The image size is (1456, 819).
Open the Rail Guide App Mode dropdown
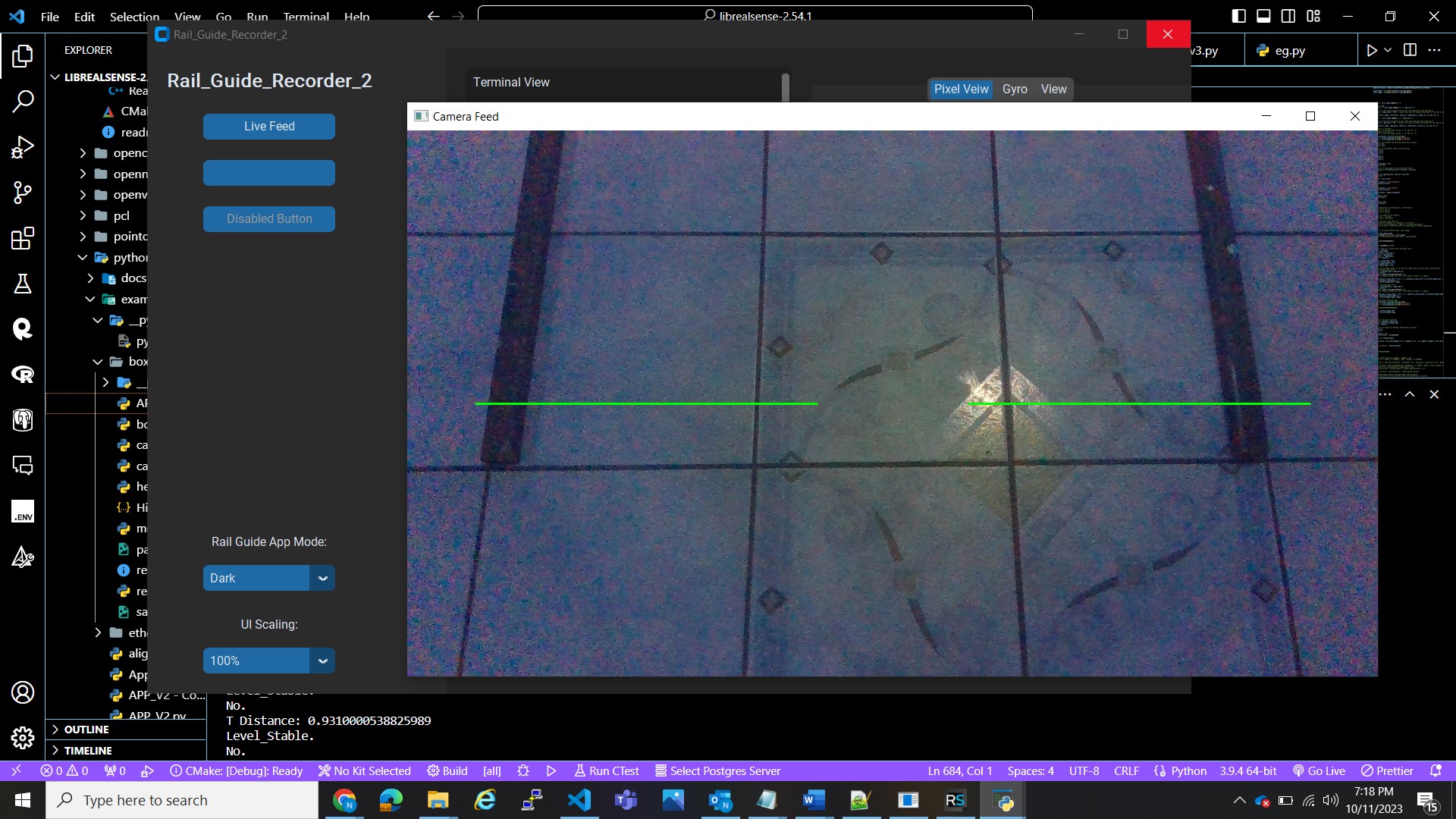[x=269, y=578]
